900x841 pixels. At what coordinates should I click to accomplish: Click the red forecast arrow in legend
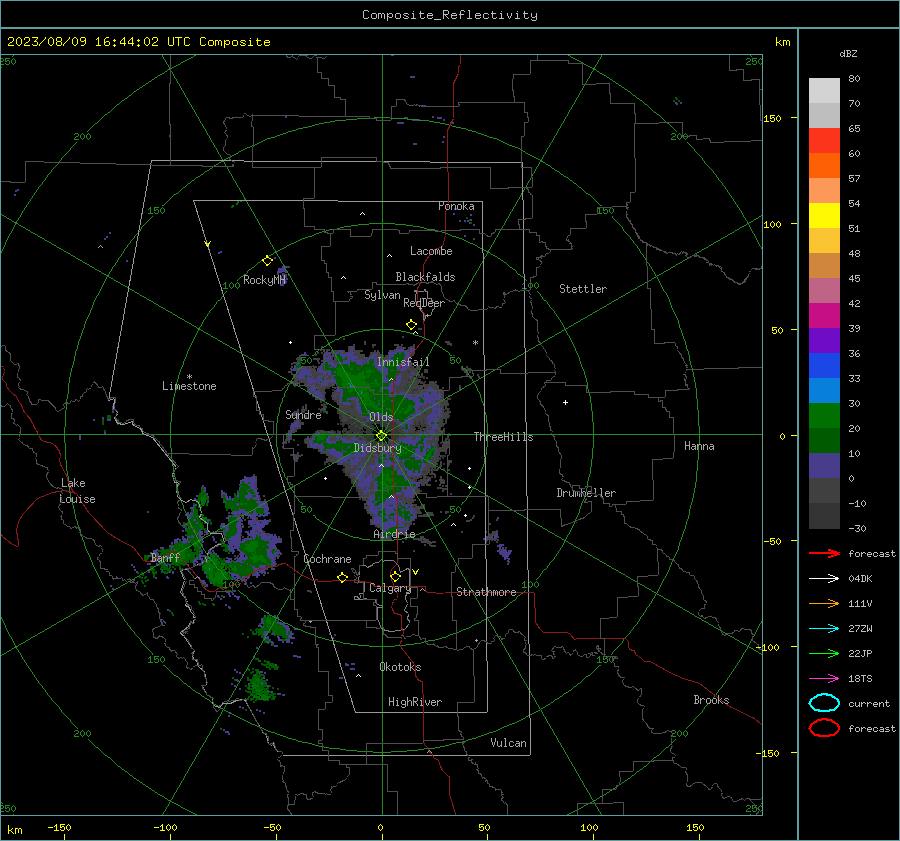tap(824, 553)
